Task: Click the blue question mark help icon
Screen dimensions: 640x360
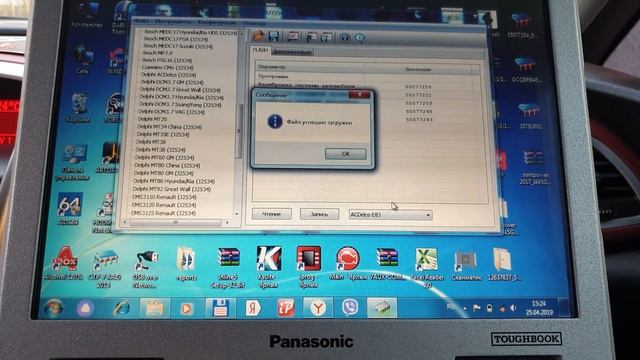Action: tap(344, 38)
